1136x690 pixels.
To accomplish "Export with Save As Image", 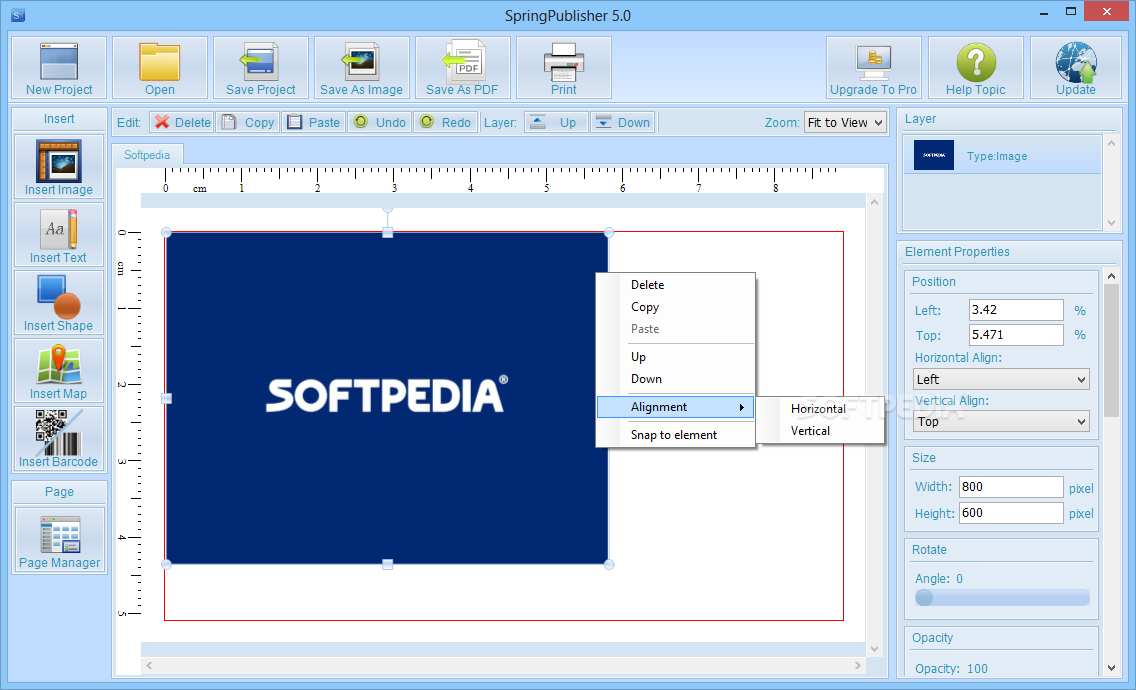I will click(362, 68).
